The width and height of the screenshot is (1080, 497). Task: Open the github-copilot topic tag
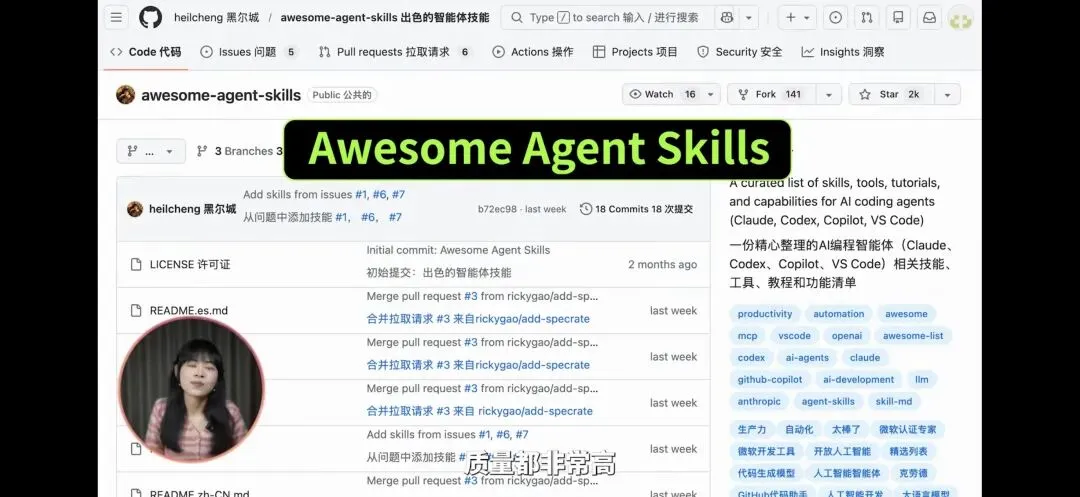pos(769,380)
